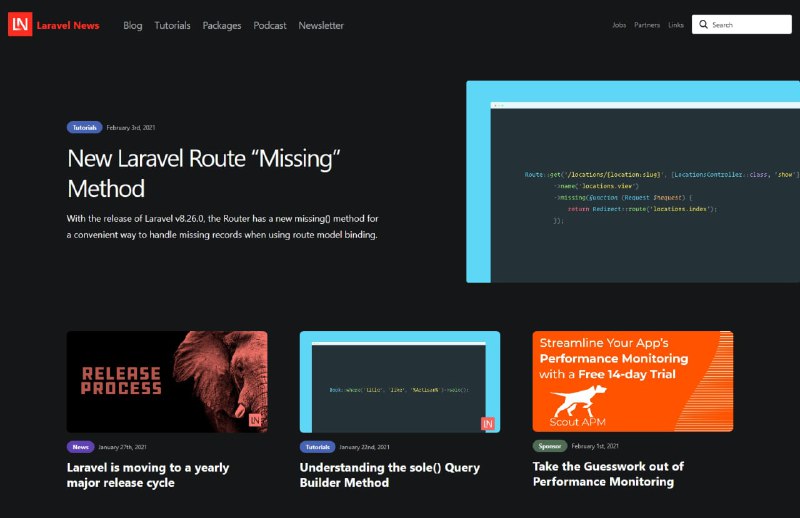800x518 pixels.
Task: Go to the Packages section
Action: (x=222, y=26)
